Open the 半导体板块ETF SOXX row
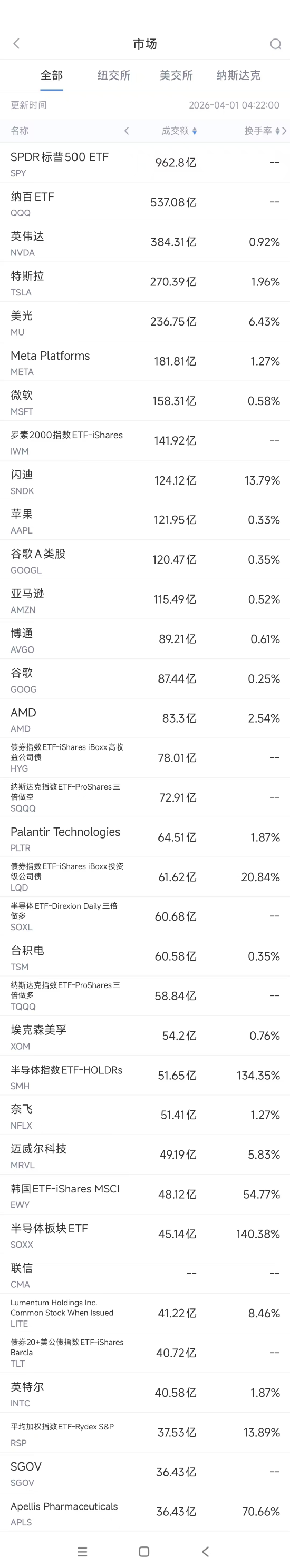The width and height of the screenshot is (290, 1568). point(145,1235)
